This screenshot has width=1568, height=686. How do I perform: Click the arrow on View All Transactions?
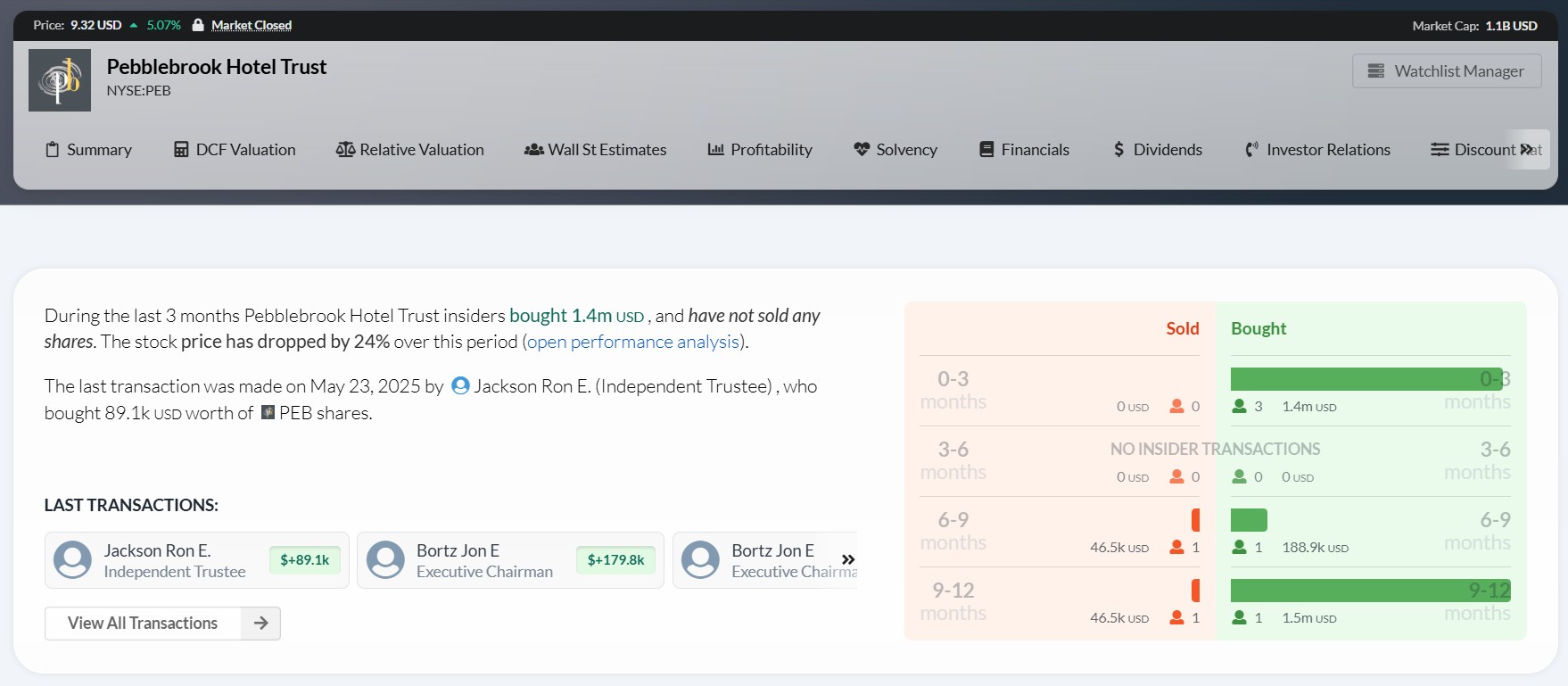(260, 624)
